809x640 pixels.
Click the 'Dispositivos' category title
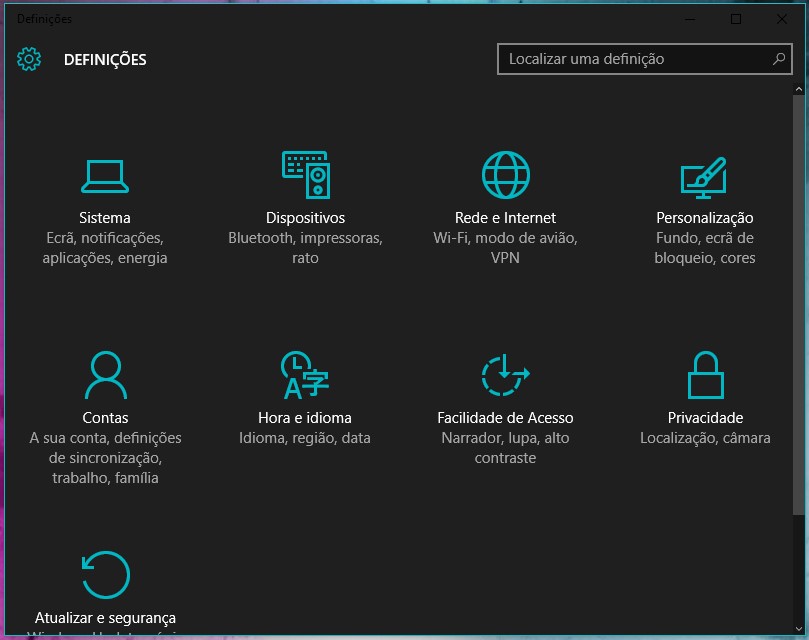[x=305, y=218]
